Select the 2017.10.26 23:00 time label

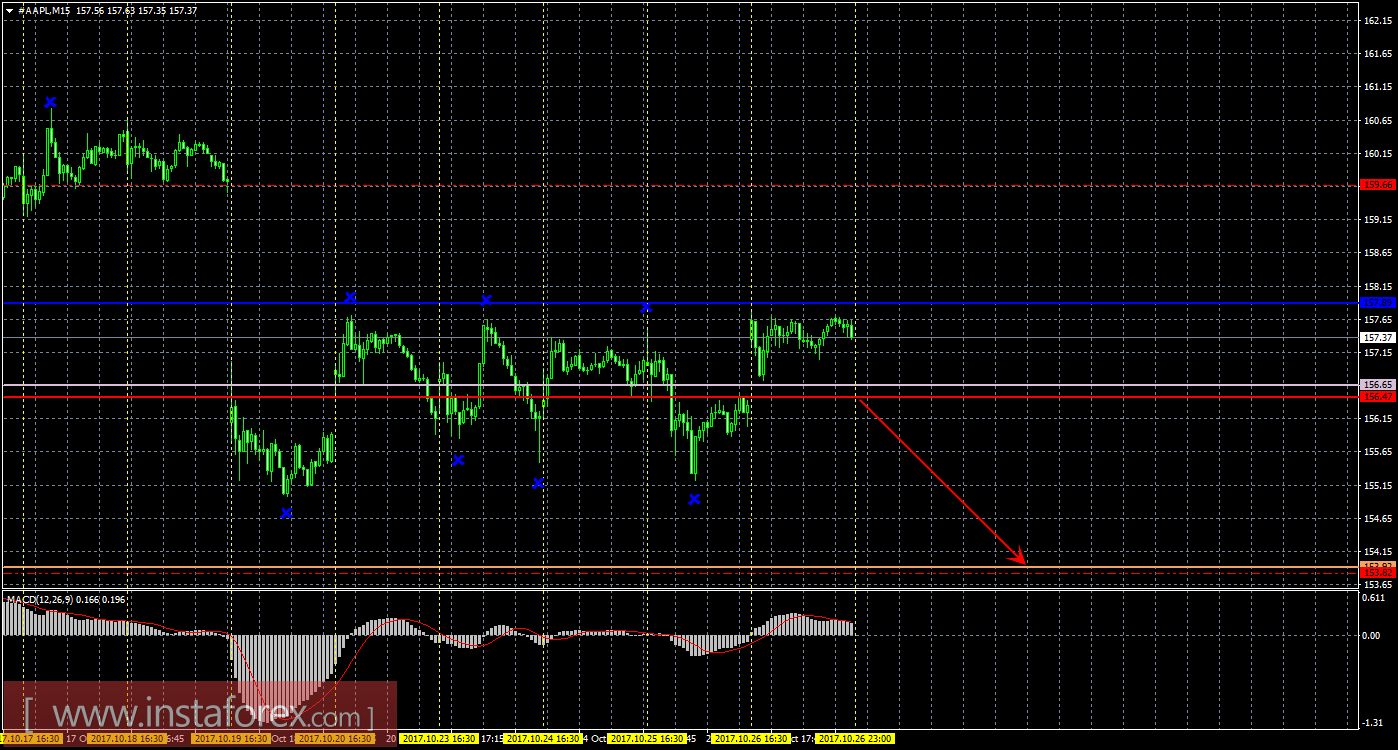click(x=855, y=739)
